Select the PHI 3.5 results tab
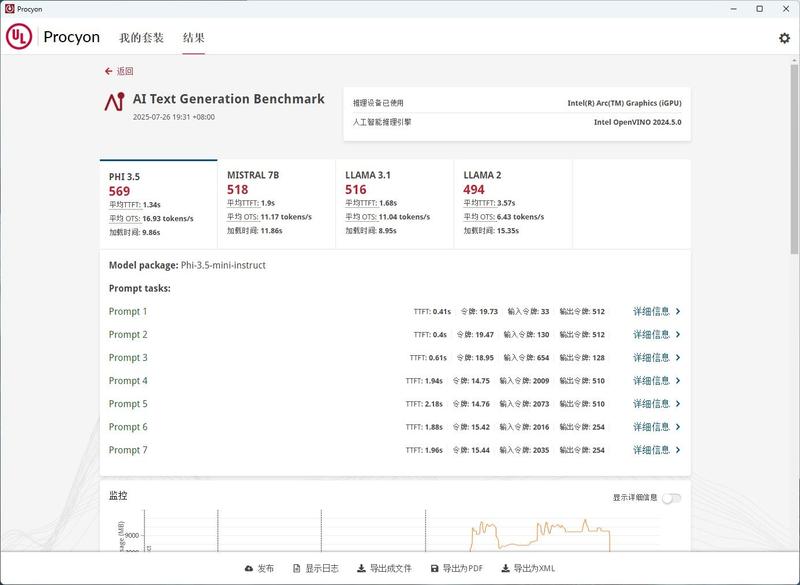800x585 pixels. 159,204
